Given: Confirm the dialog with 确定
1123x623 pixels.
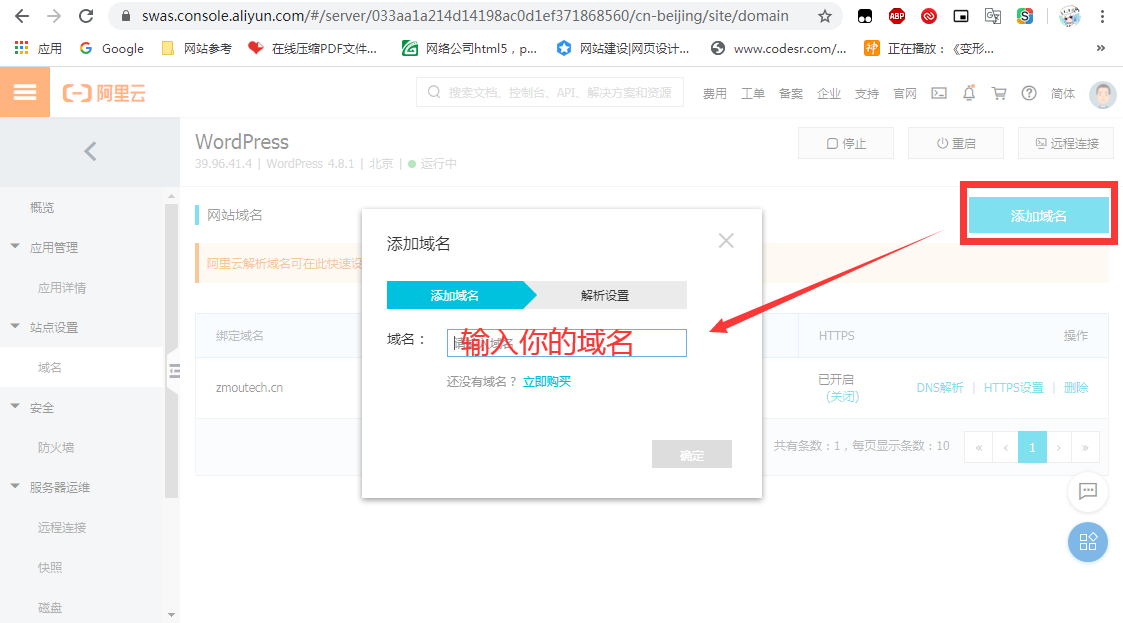Looking at the screenshot, I should [692, 454].
